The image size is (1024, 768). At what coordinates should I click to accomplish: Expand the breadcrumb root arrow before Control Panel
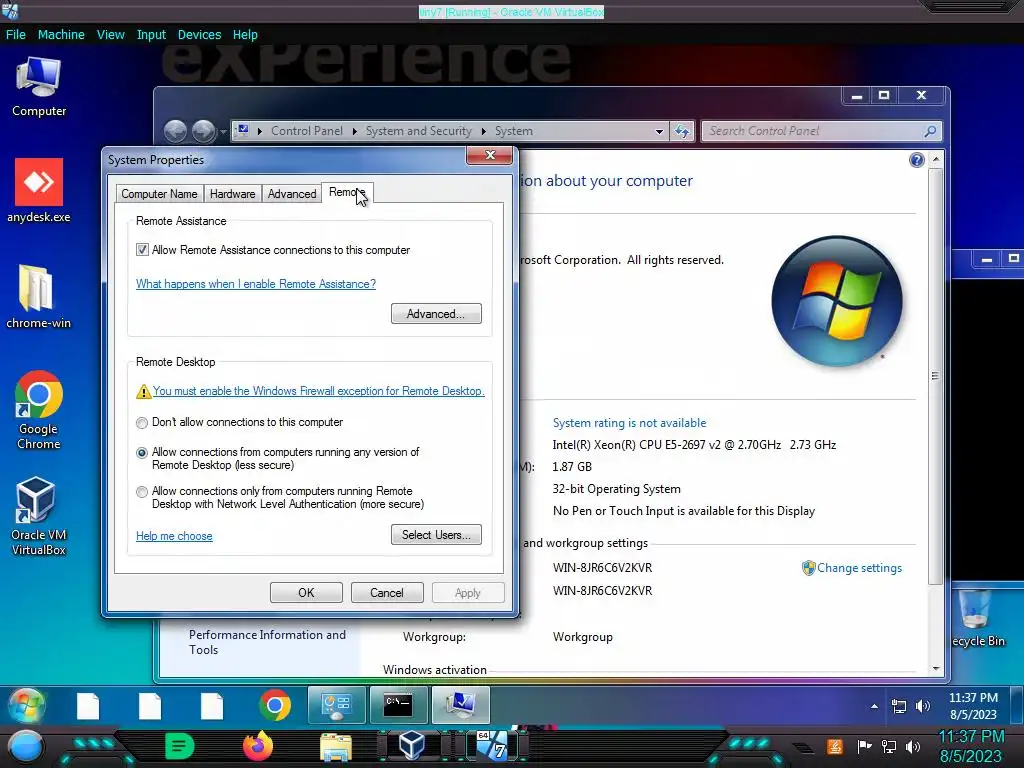click(x=259, y=131)
